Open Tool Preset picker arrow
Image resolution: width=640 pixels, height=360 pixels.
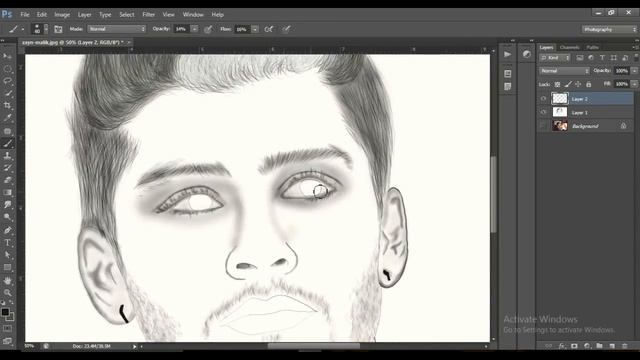[x=22, y=29]
